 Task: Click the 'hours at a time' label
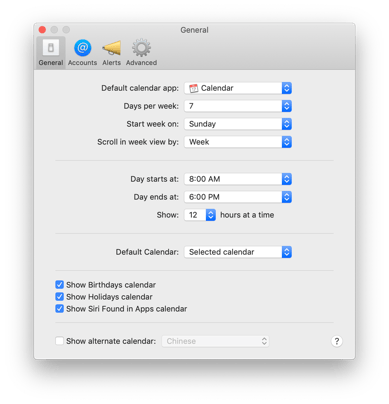point(247,215)
